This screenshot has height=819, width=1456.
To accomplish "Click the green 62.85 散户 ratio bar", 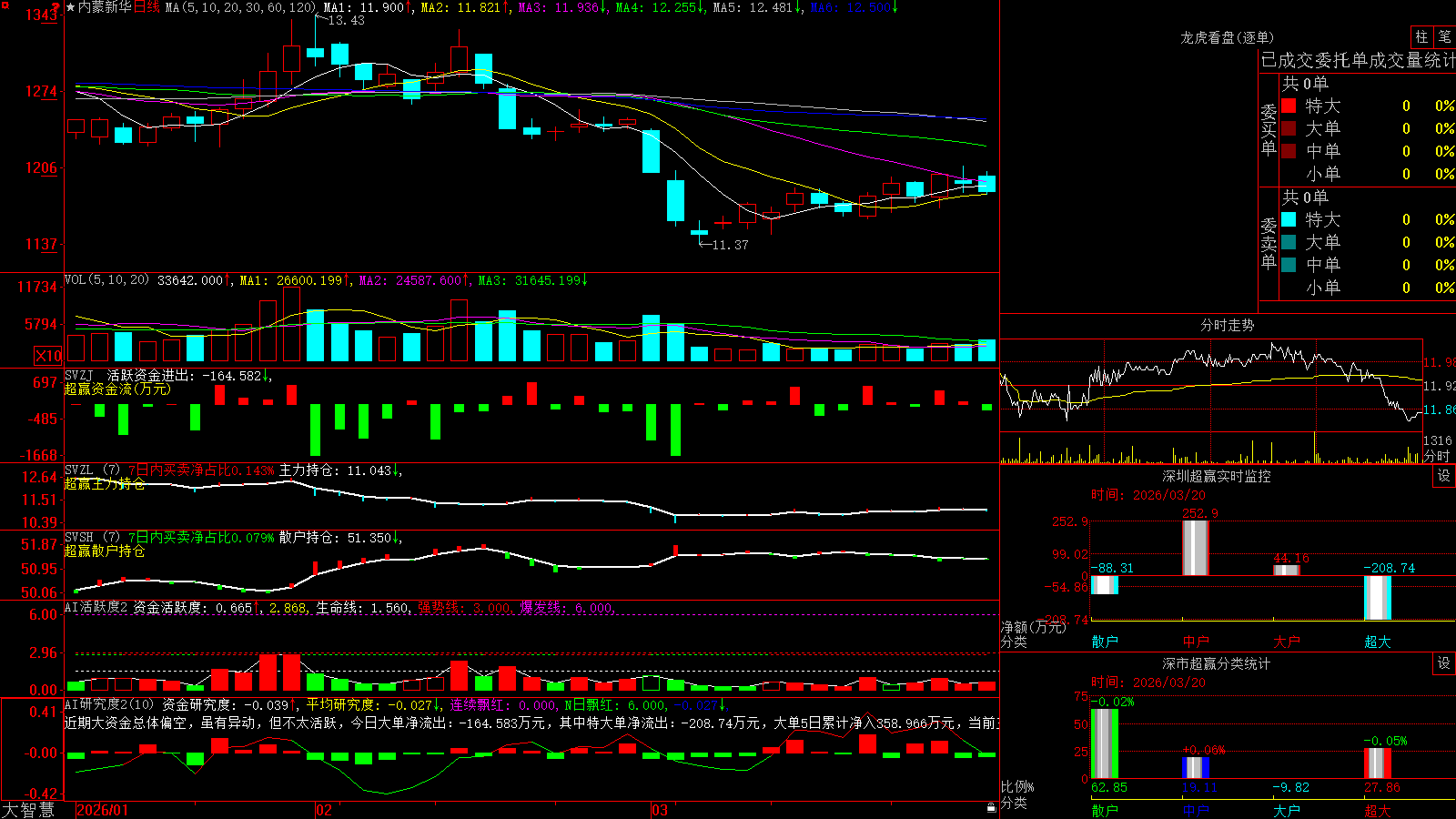I will [x=1105, y=743].
